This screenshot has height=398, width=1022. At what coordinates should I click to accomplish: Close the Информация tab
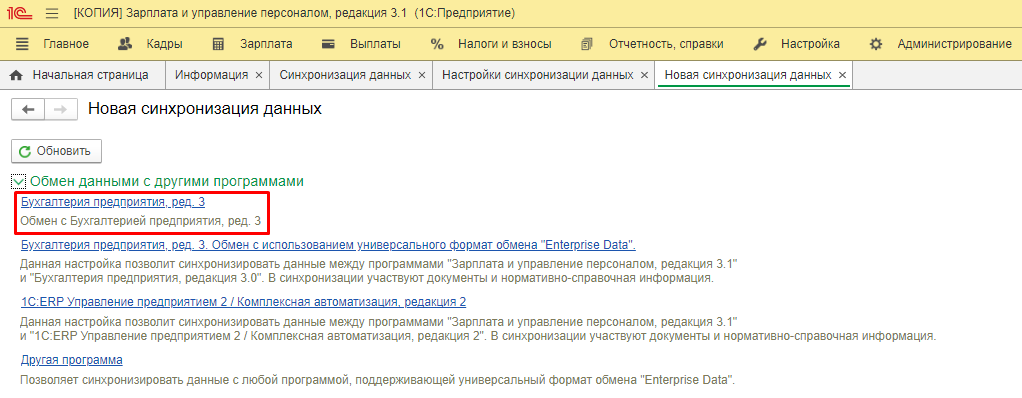pyautogui.click(x=259, y=76)
